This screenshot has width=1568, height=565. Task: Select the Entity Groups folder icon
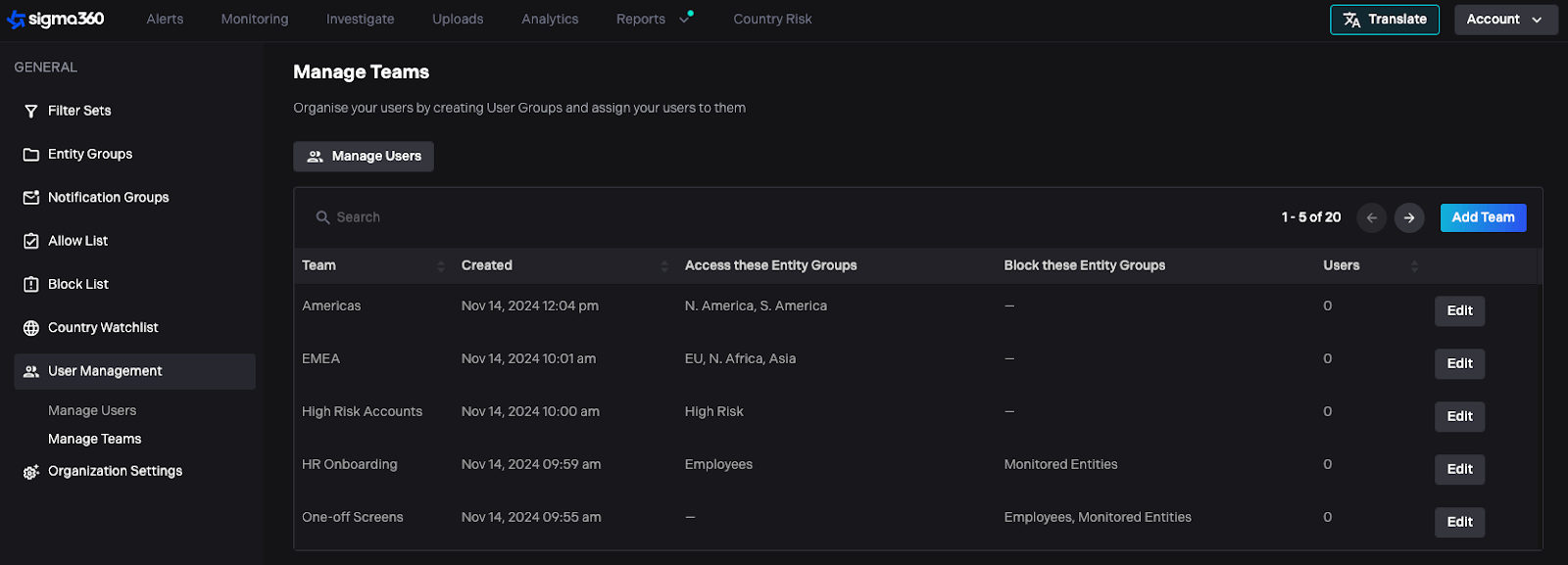[31, 155]
